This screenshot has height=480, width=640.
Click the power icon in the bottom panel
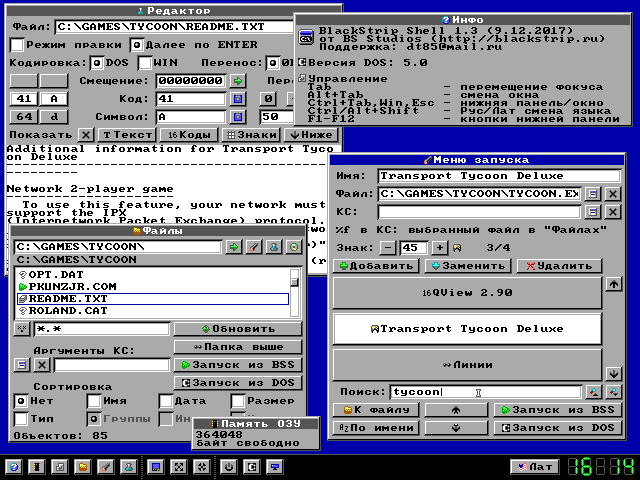click(x=227, y=467)
